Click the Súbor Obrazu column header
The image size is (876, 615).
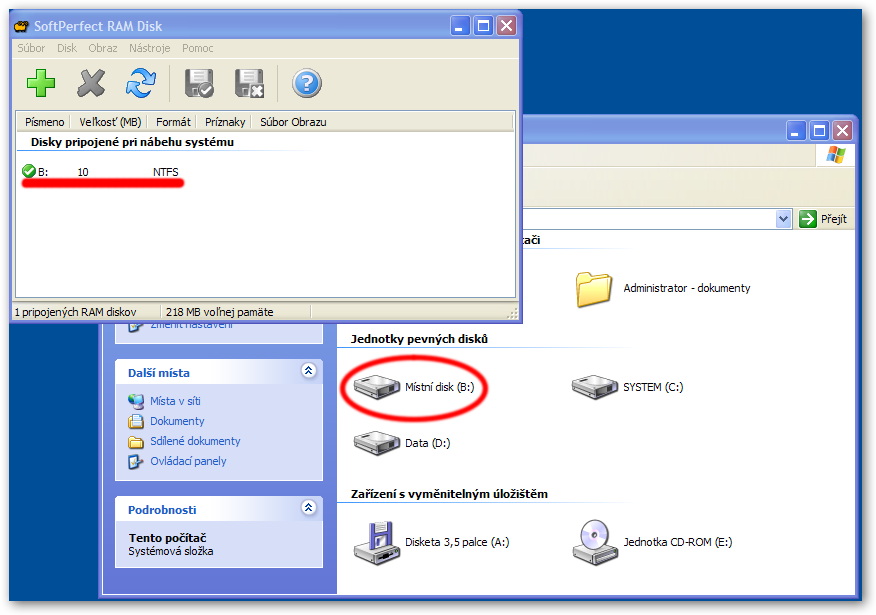pos(293,122)
